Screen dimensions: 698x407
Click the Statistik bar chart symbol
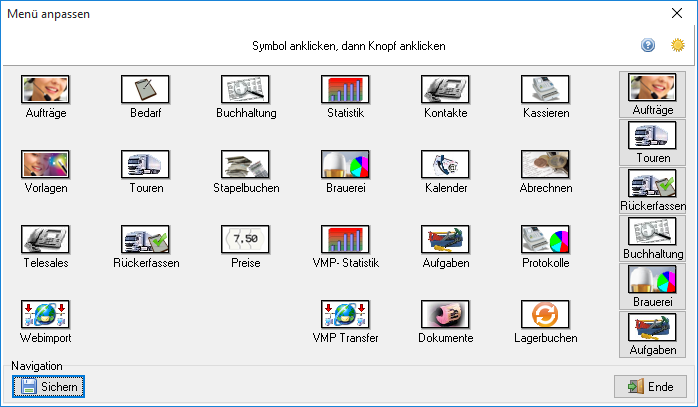tap(345, 89)
